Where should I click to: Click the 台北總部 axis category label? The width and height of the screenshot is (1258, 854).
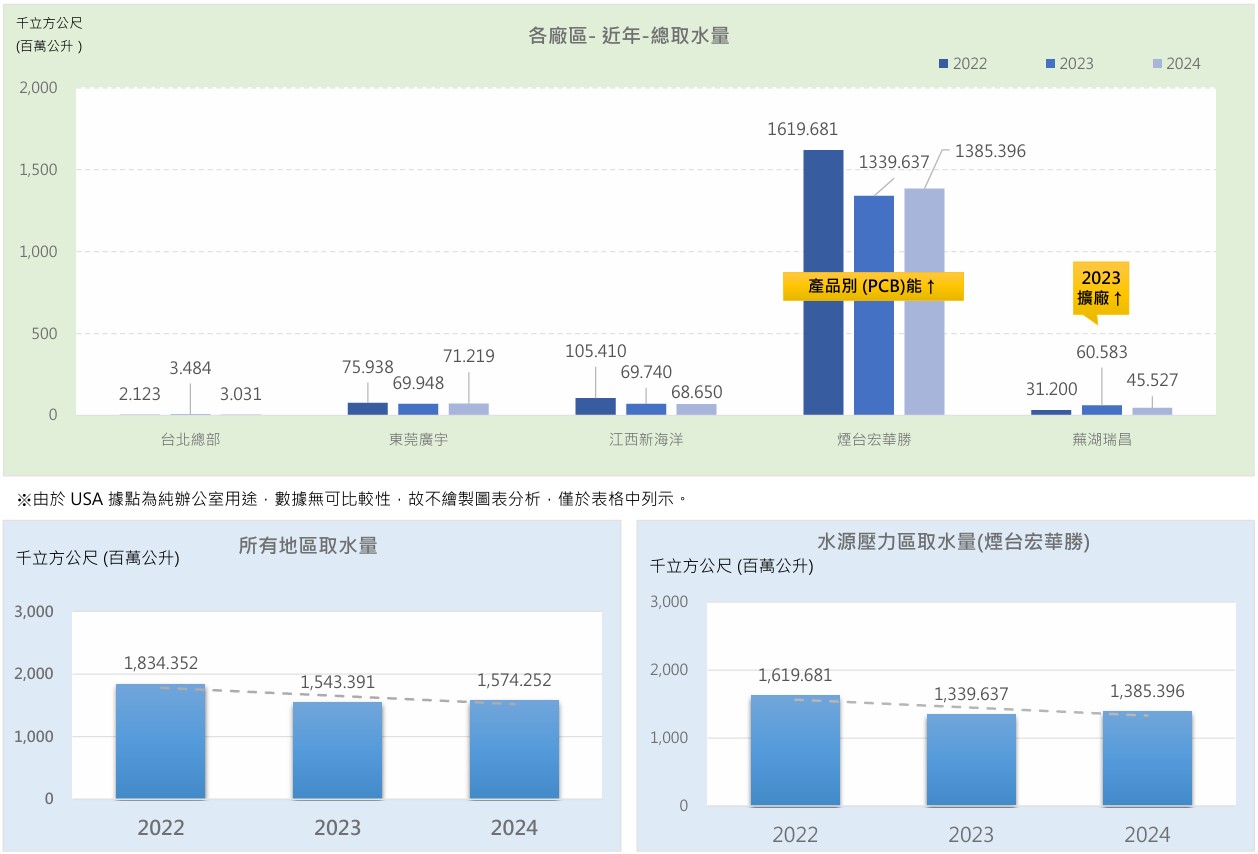(190, 439)
